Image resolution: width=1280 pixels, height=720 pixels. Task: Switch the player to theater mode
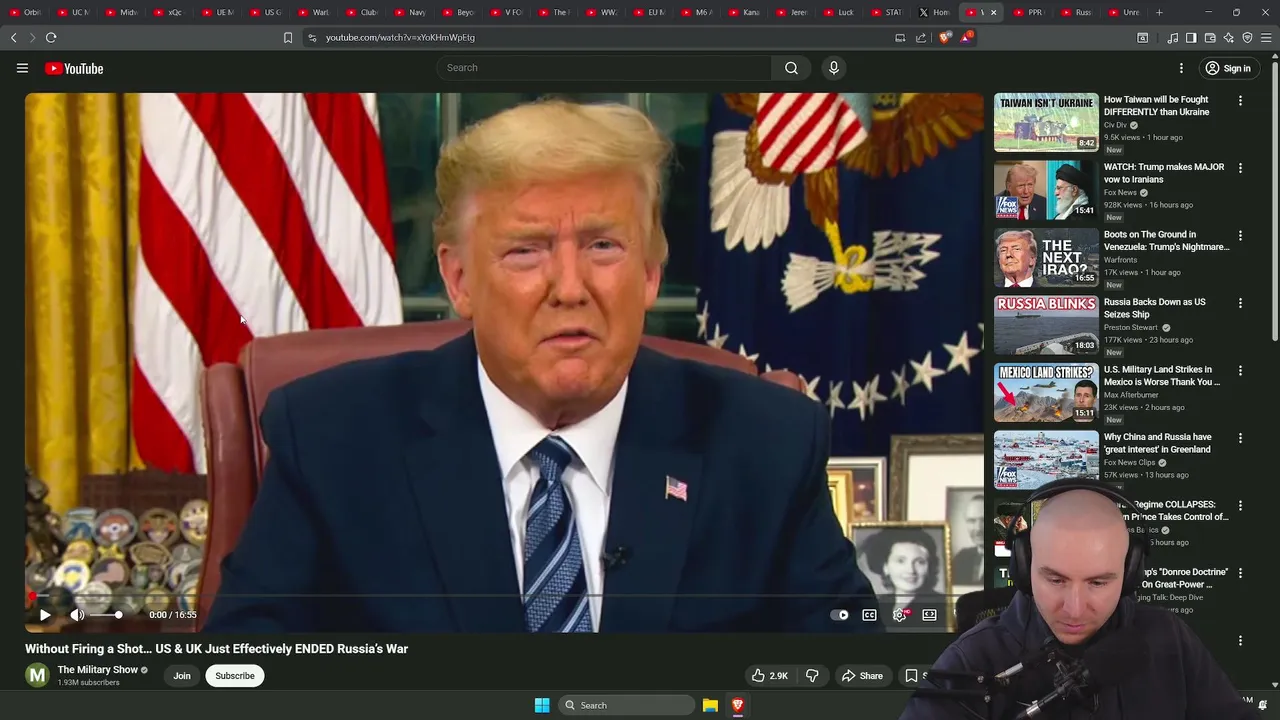click(929, 615)
